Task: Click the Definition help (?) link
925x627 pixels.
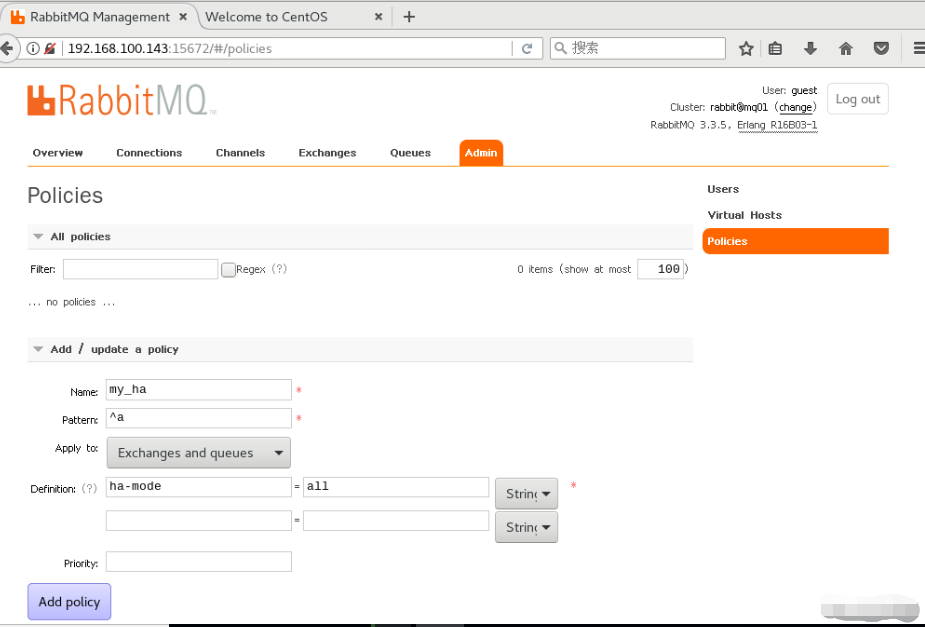Action: pyautogui.click(x=89, y=488)
